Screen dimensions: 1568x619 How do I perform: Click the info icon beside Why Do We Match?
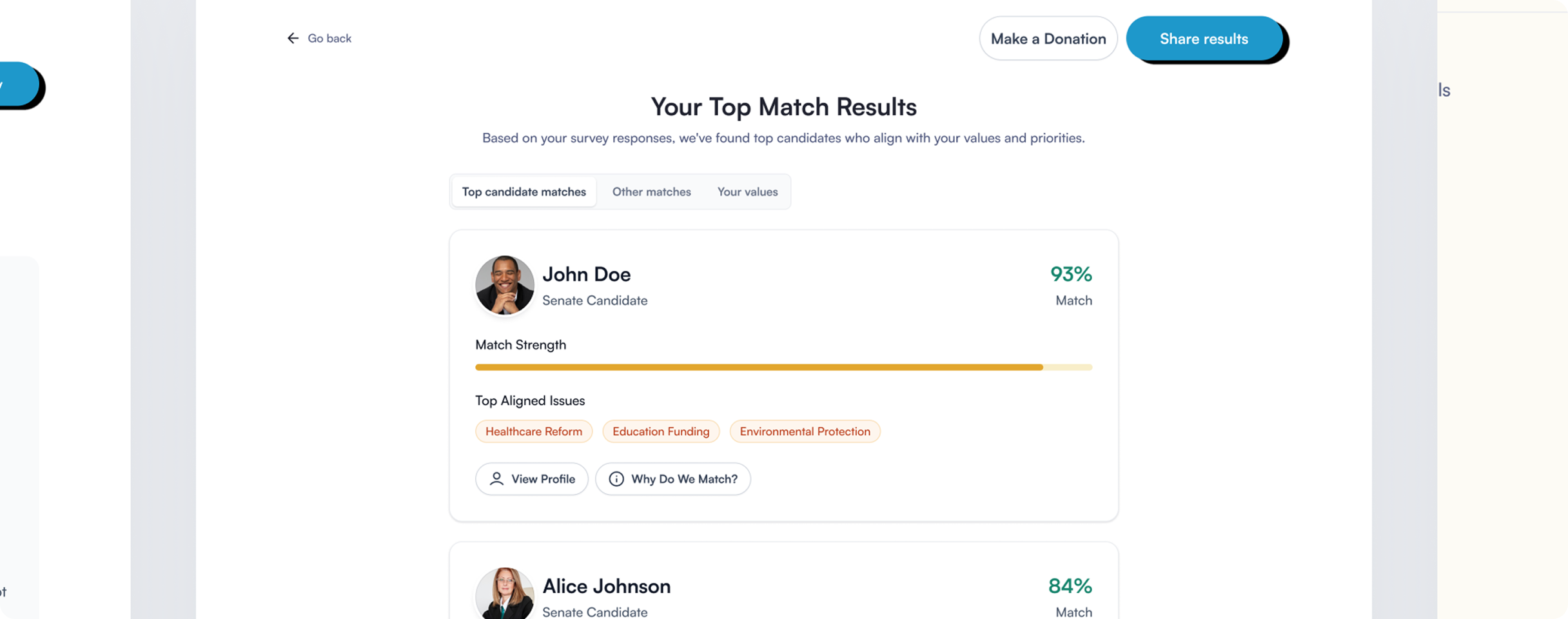(x=616, y=479)
